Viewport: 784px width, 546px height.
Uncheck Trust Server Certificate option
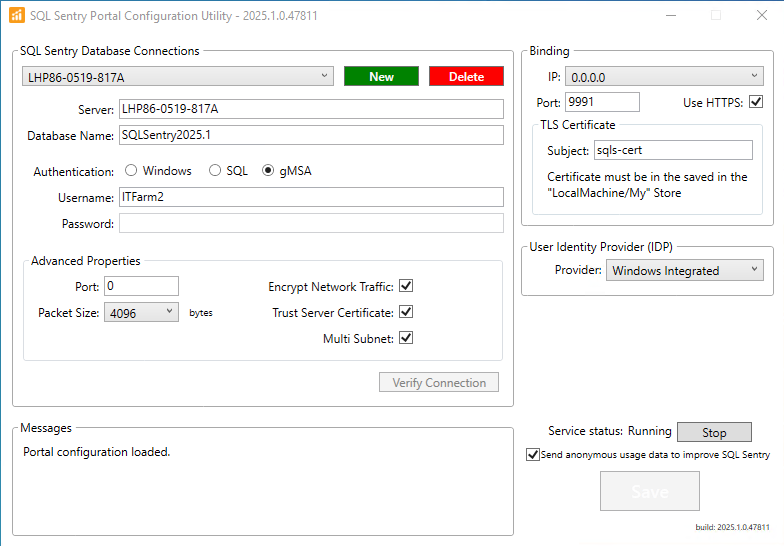click(x=406, y=313)
